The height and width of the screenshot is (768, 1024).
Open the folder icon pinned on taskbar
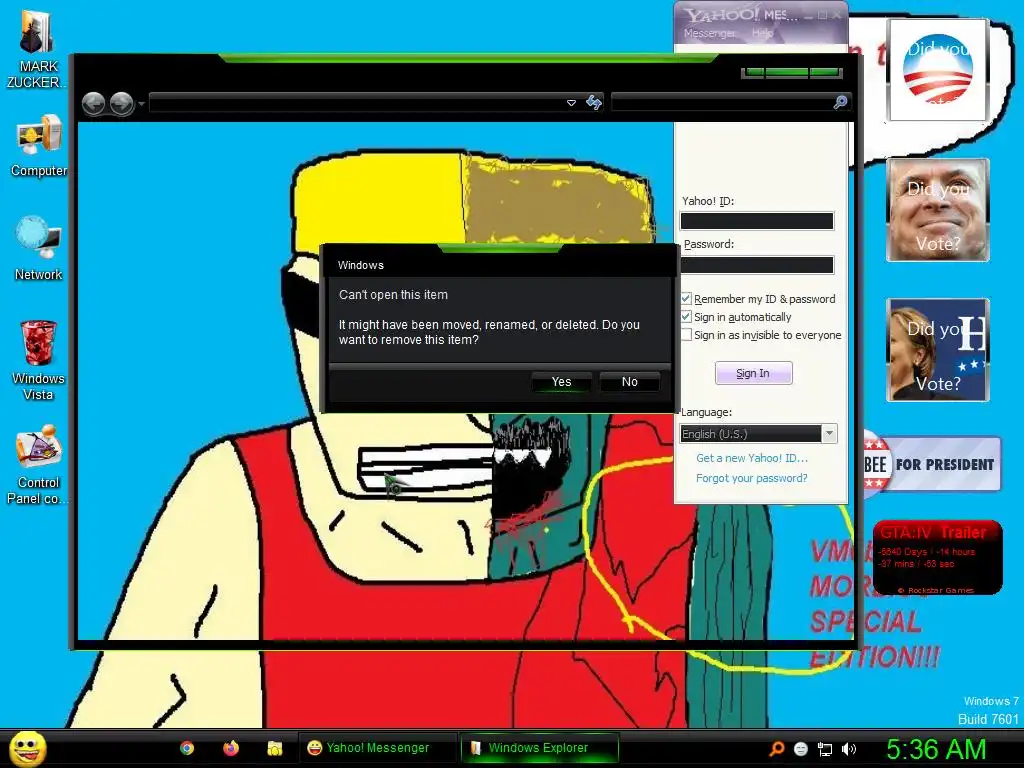(x=275, y=748)
